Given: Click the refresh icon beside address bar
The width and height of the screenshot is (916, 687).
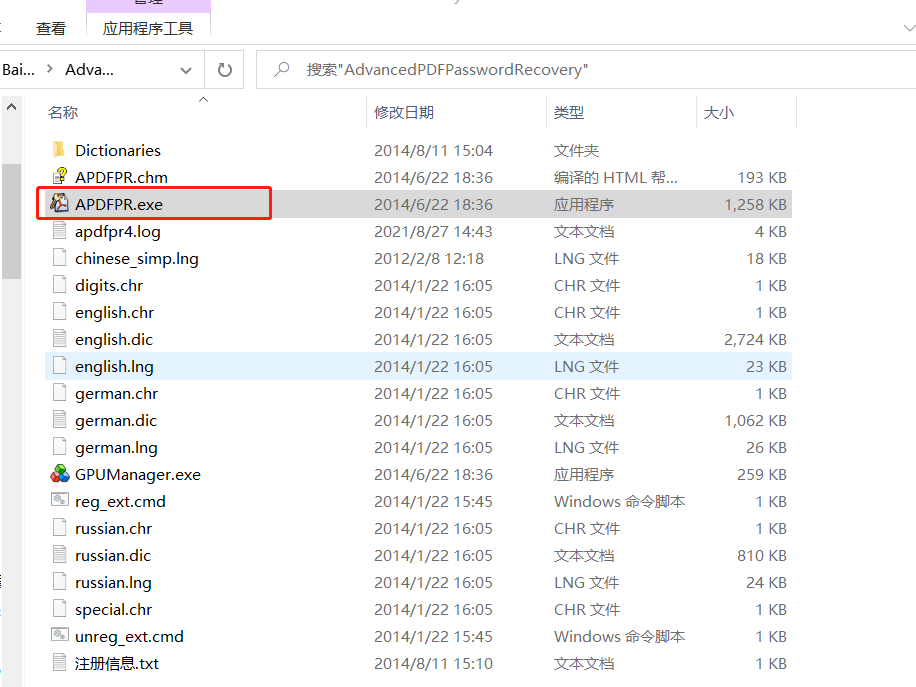Looking at the screenshot, I should tap(224, 70).
